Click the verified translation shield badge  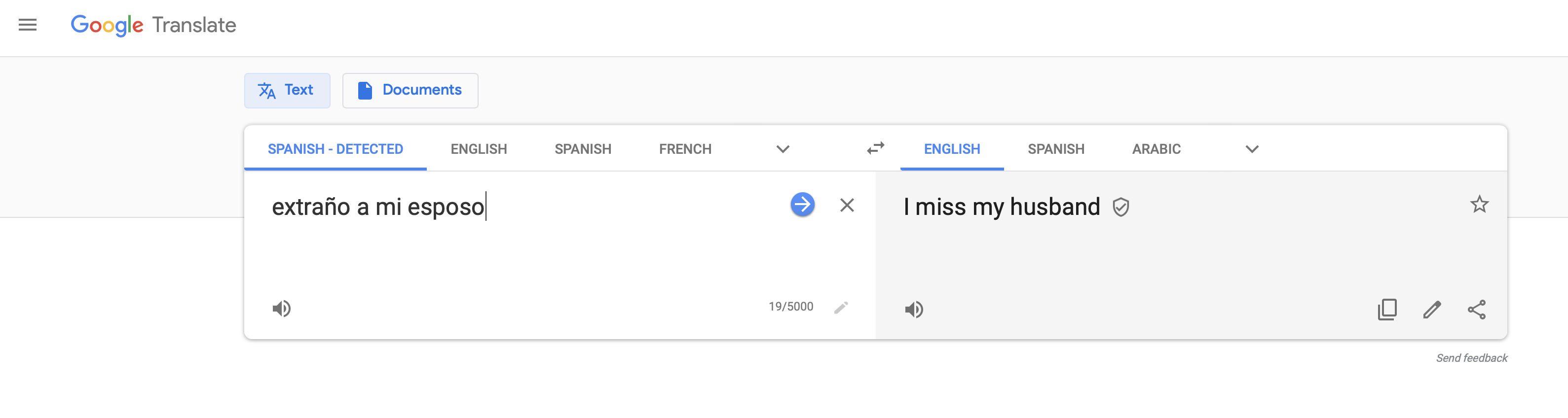click(x=1120, y=208)
